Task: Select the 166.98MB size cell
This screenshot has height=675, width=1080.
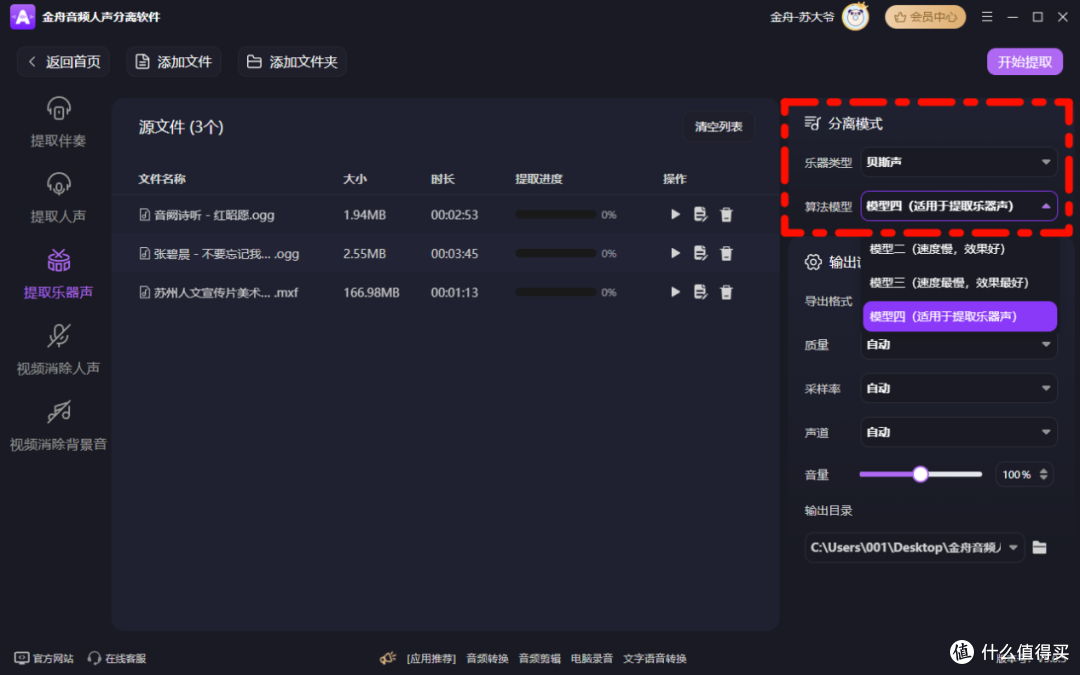Action: pyautogui.click(x=371, y=292)
